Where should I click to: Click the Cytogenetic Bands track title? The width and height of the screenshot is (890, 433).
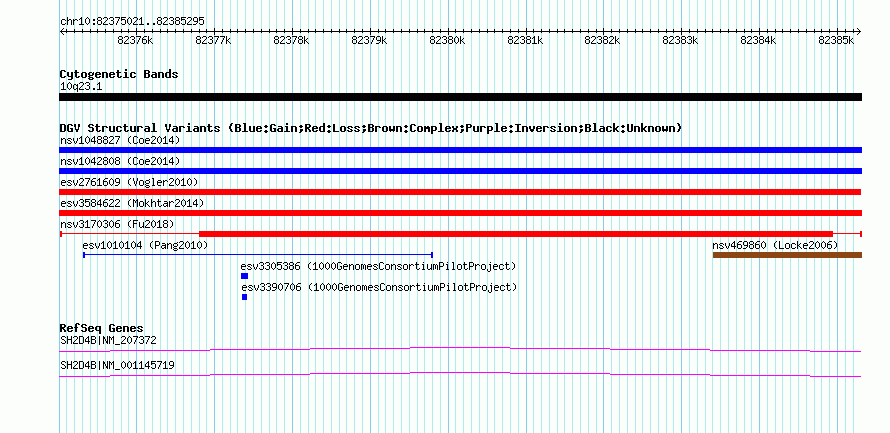[119, 74]
